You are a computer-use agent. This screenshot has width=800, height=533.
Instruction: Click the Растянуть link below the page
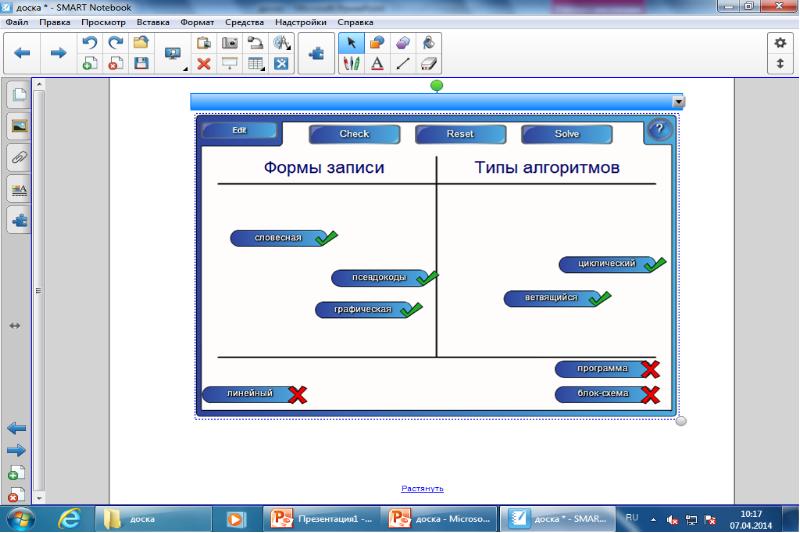[421, 488]
